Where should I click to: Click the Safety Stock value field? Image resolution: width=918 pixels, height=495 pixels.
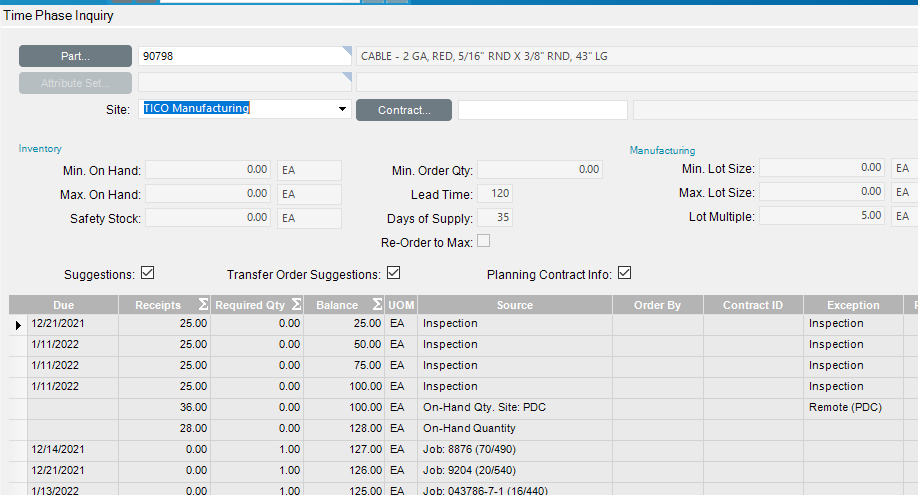coord(208,218)
